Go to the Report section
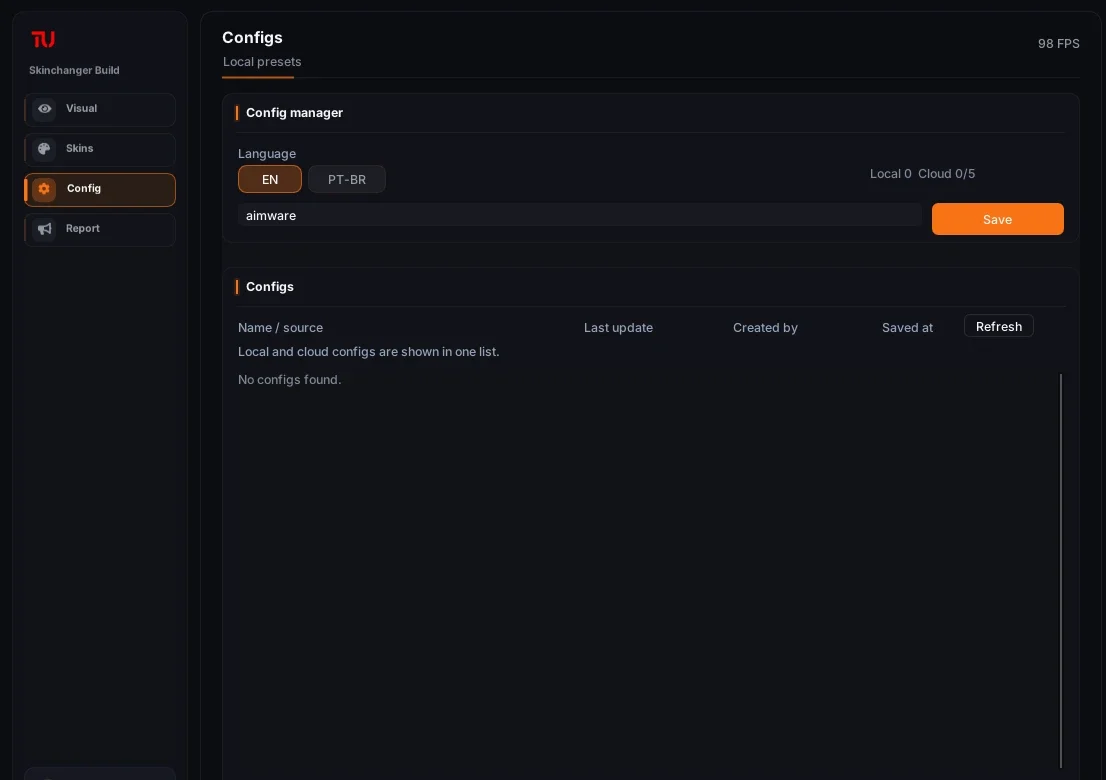This screenshot has height=780, width=1106. point(99,229)
